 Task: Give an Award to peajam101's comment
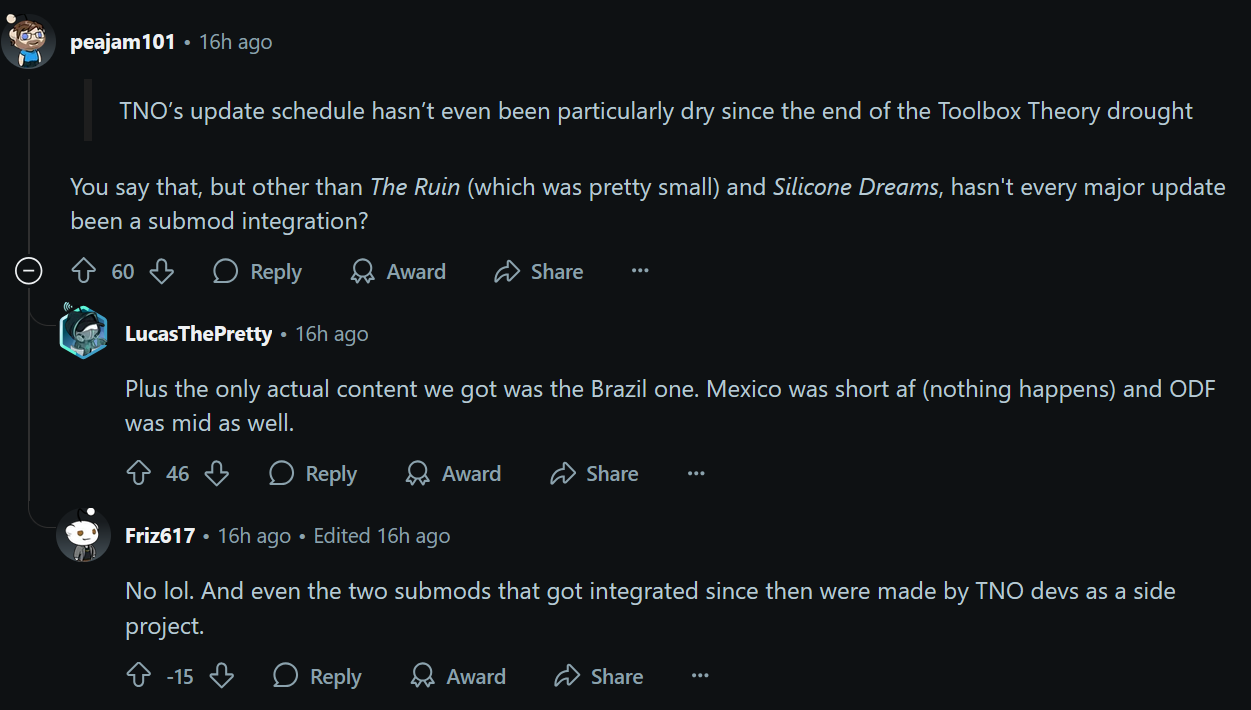point(398,271)
